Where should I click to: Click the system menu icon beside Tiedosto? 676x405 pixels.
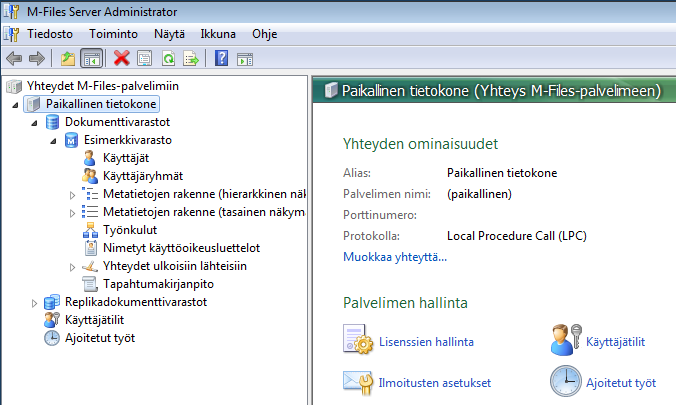(x=11, y=34)
